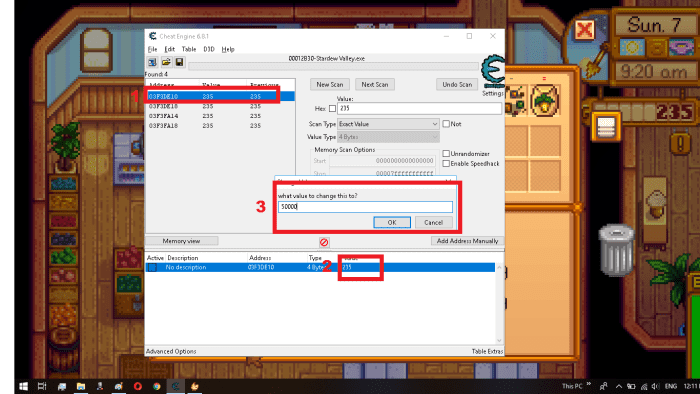Close the game menu with red X
Viewport: 700px width, 394px height.
tap(584, 30)
